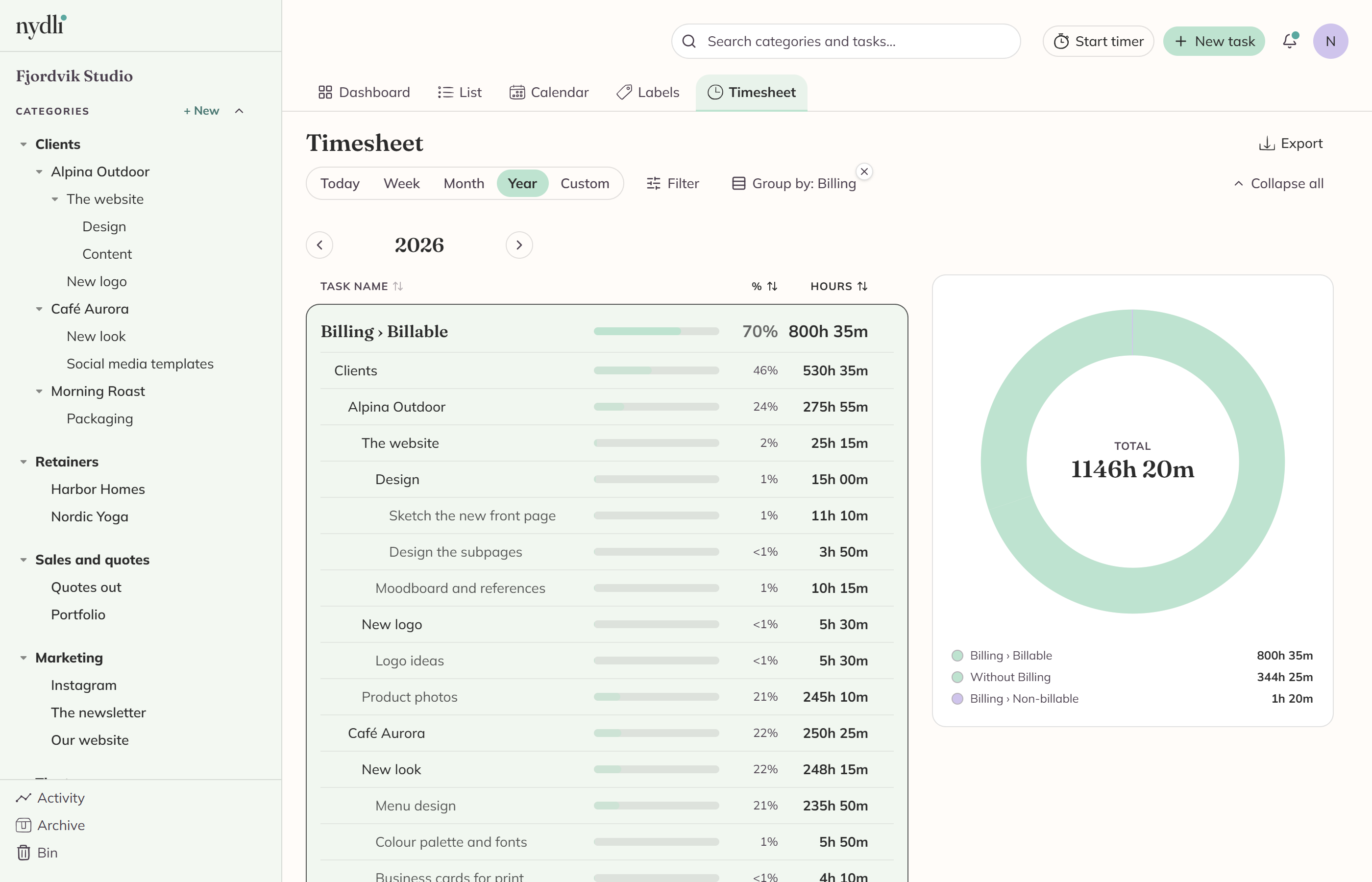This screenshot has height=882, width=1372.
Task: Select the Today range
Action: coord(340,183)
